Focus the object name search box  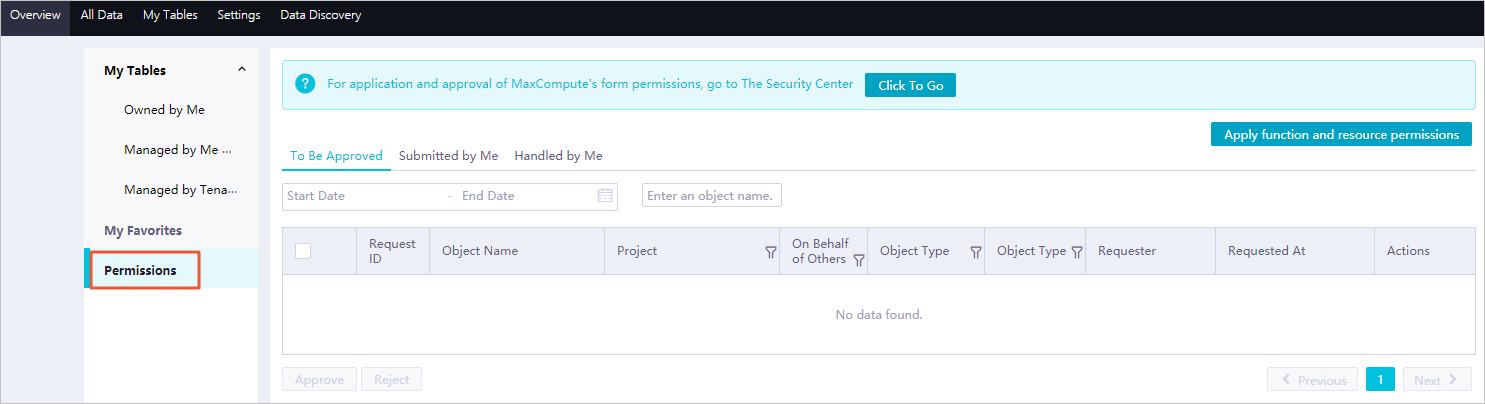712,196
